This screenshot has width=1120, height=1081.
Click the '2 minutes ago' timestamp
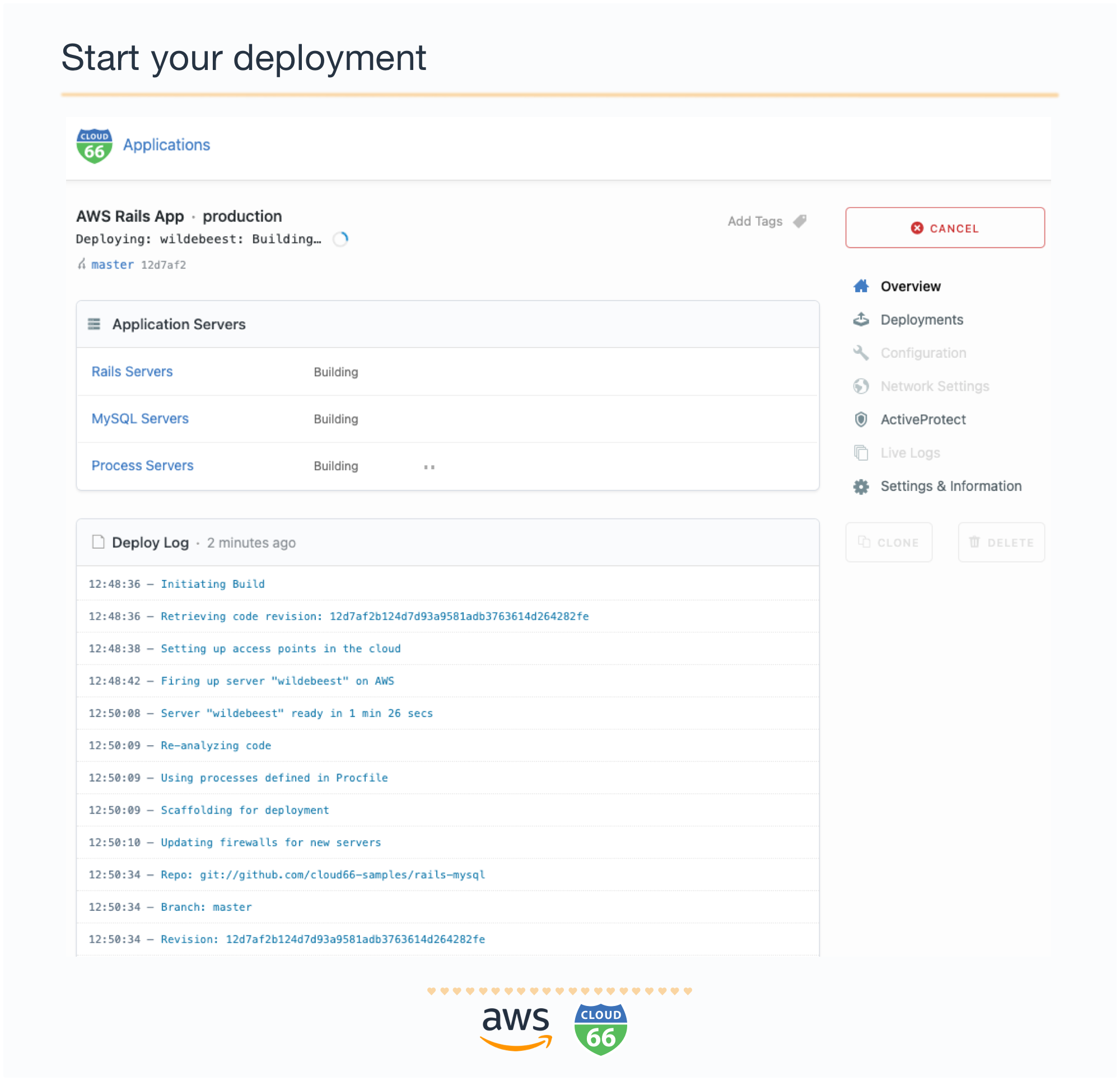pos(251,543)
